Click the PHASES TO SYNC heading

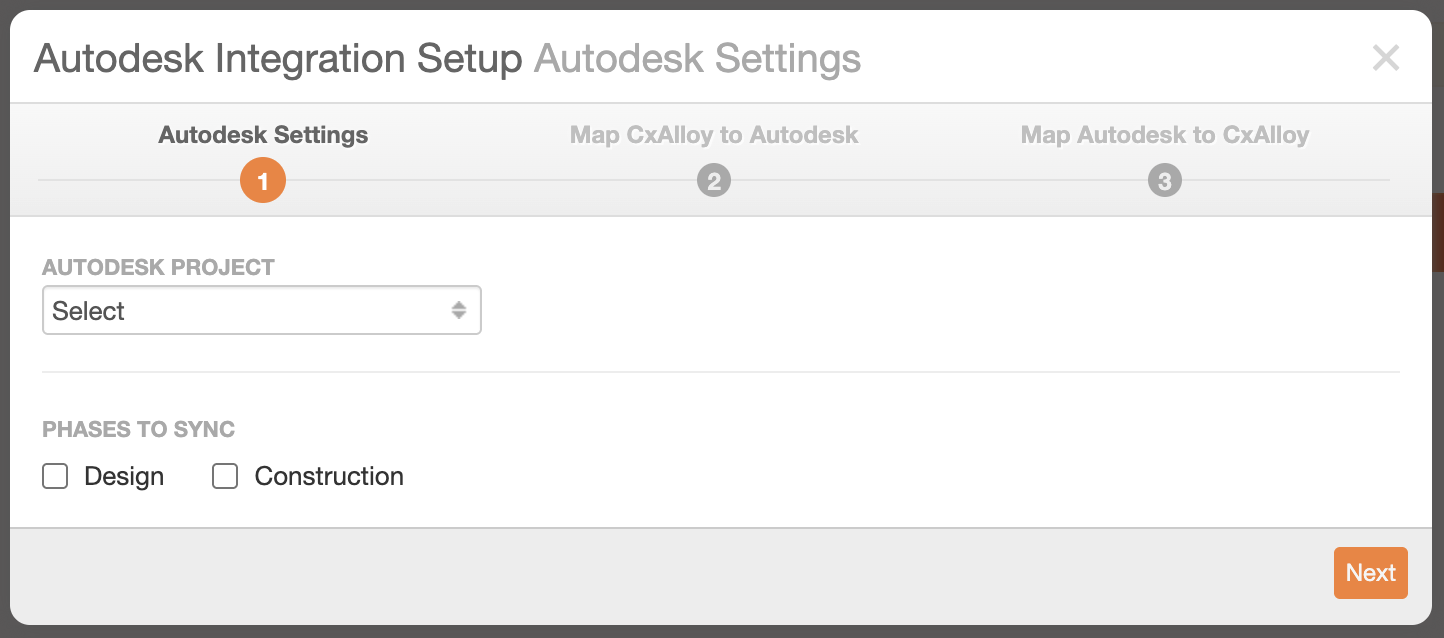138,430
